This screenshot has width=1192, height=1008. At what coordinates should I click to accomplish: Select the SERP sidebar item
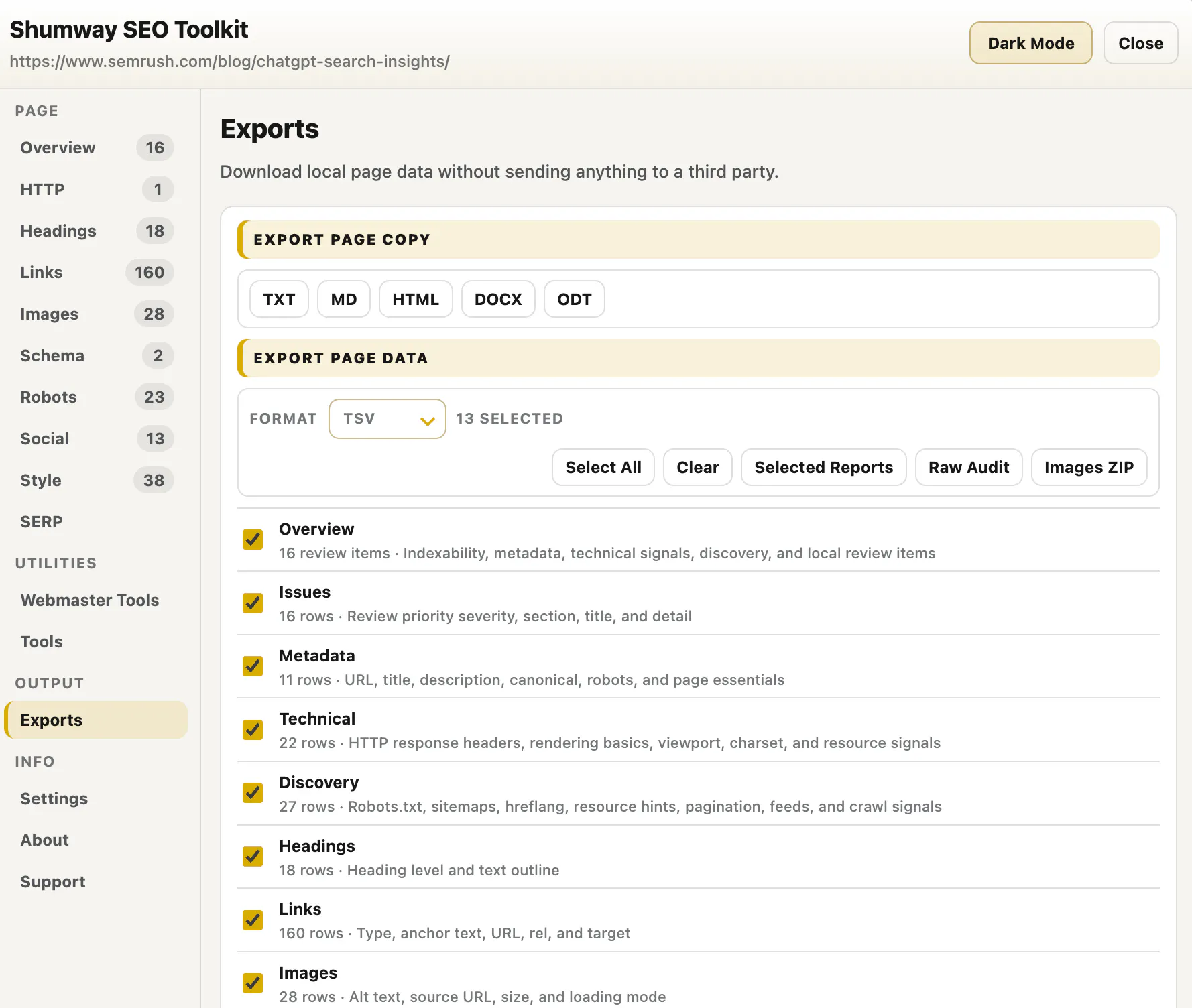[96, 521]
